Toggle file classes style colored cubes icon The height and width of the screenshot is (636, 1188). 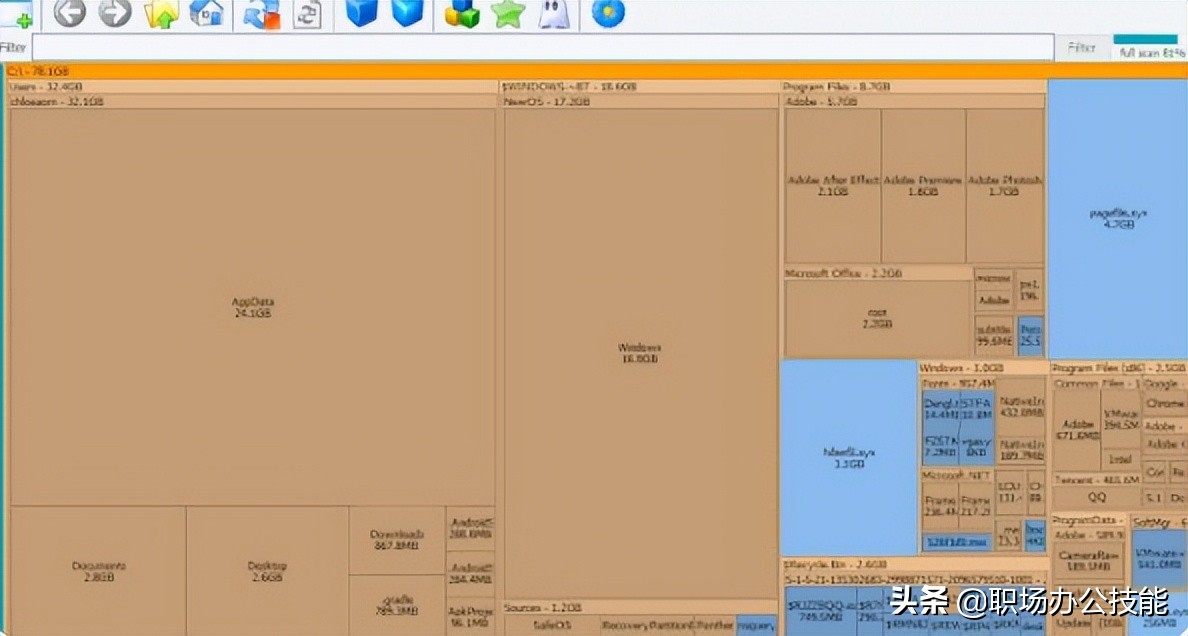(462, 13)
